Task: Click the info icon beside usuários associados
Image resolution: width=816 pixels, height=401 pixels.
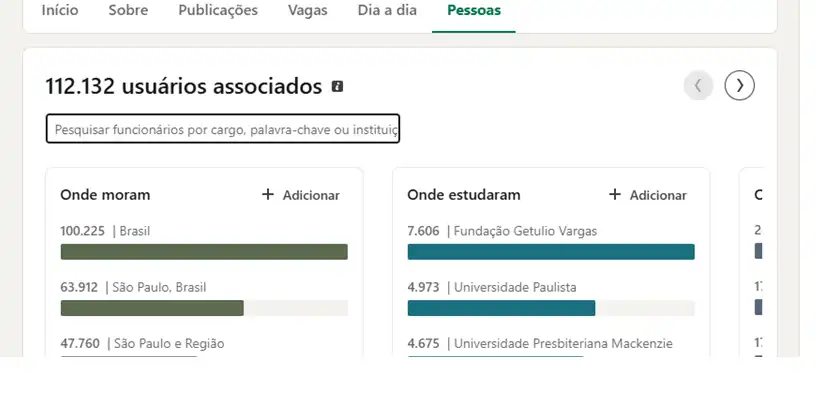Action: (337, 86)
